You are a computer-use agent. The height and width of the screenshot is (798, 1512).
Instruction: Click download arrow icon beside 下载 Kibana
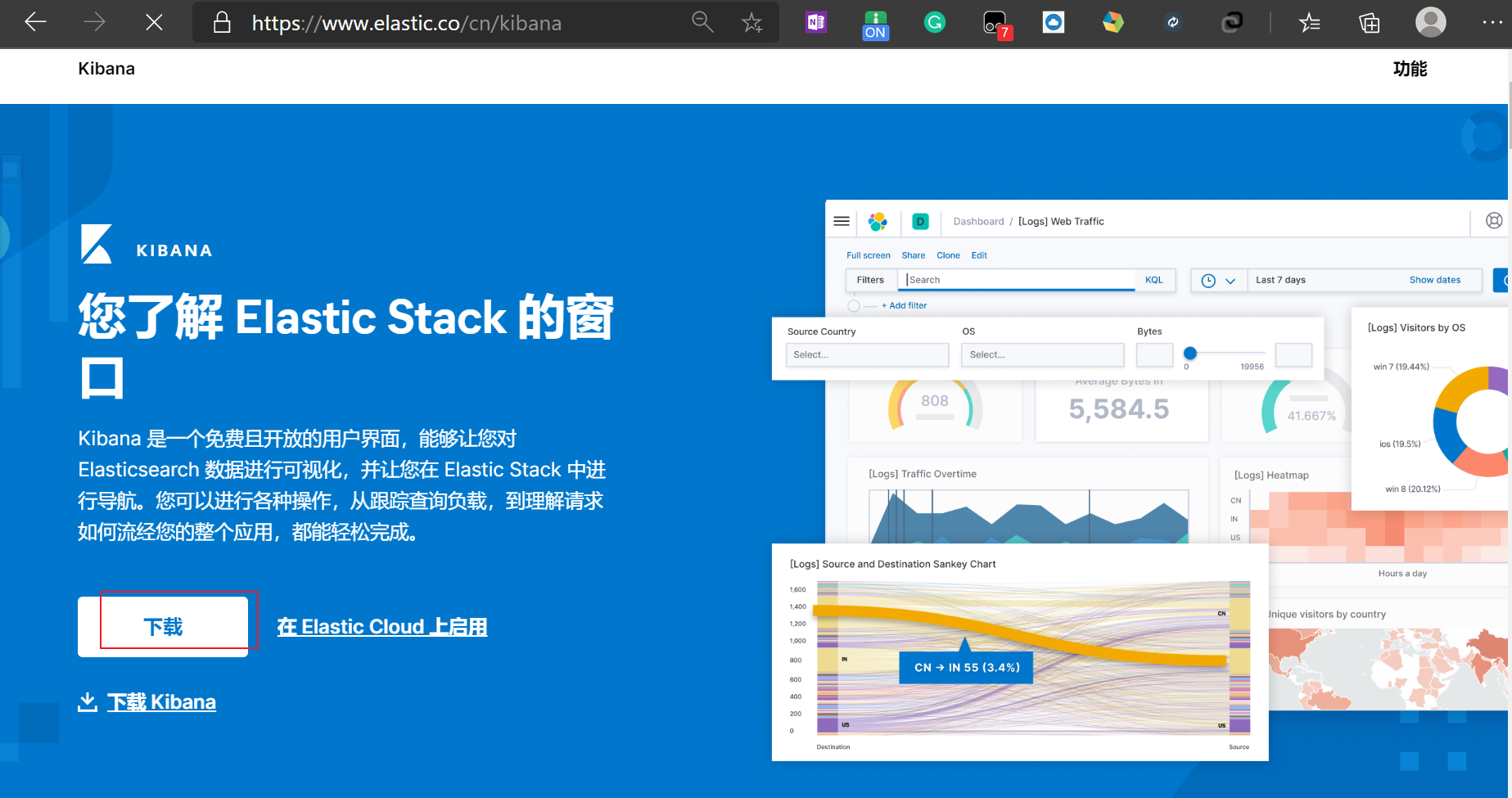pyautogui.click(x=88, y=702)
